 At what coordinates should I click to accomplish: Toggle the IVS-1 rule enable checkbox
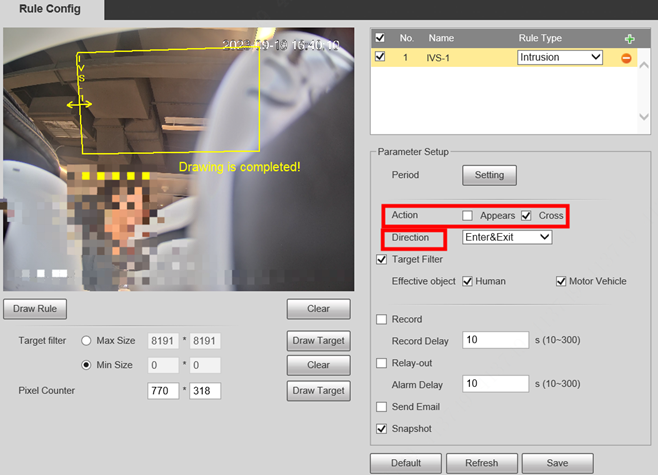point(379,58)
